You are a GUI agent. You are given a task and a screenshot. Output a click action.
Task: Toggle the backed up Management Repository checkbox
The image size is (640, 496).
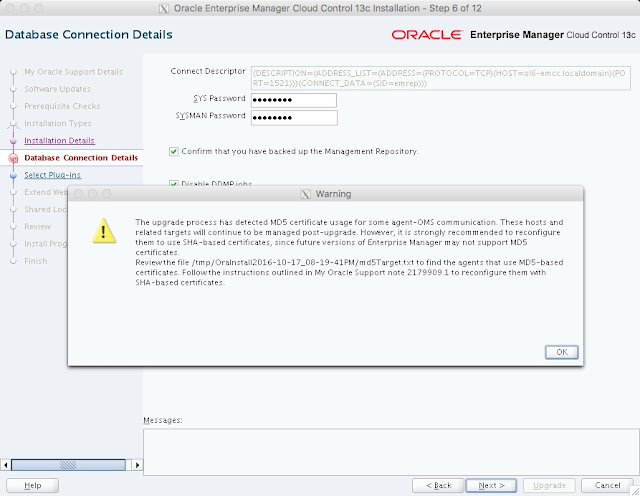pyautogui.click(x=174, y=151)
